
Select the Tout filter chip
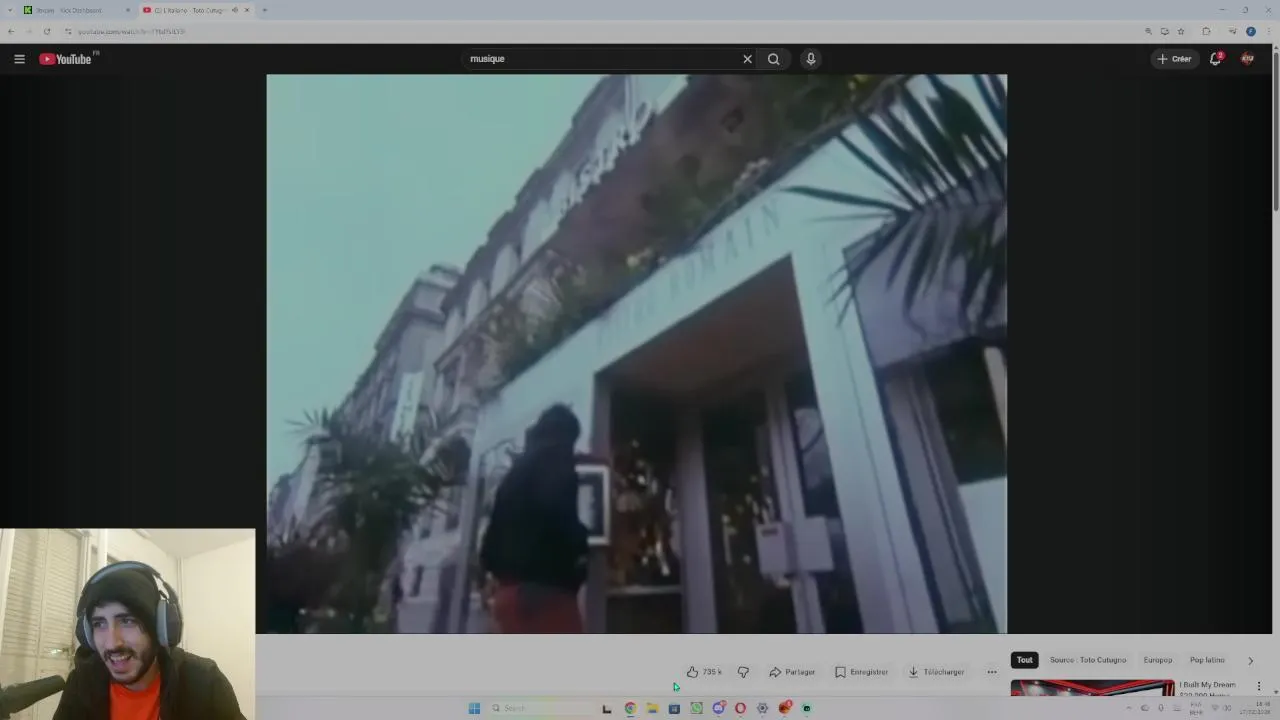click(1024, 660)
